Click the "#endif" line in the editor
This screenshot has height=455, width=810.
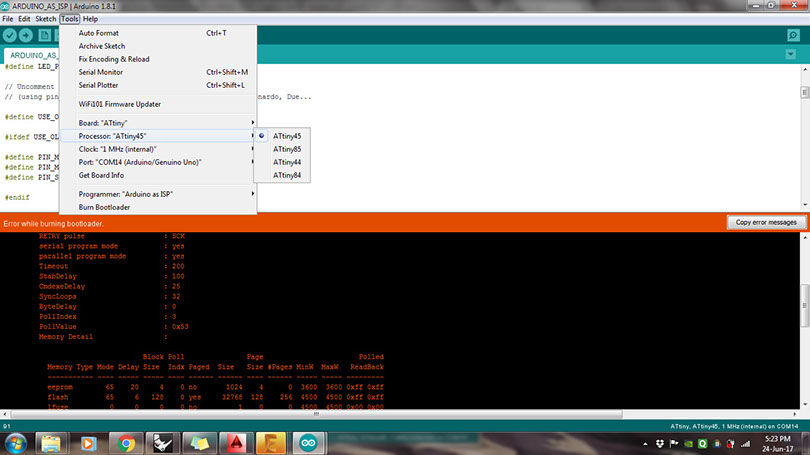[17, 197]
